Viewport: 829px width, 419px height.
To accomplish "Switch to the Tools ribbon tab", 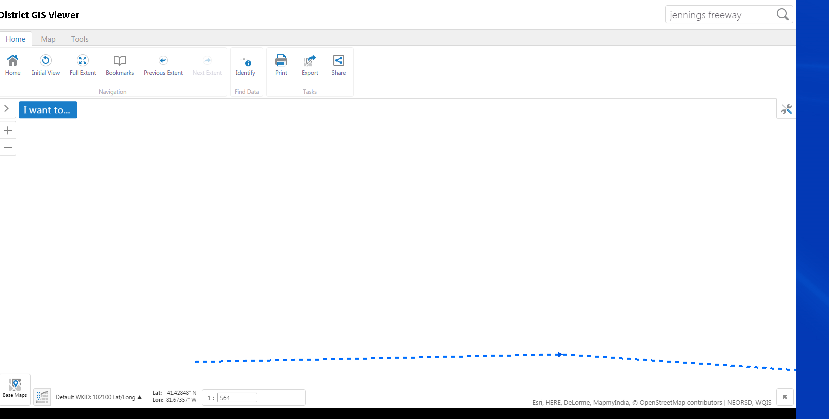I will pyautogui.click(x=79, y=39).
